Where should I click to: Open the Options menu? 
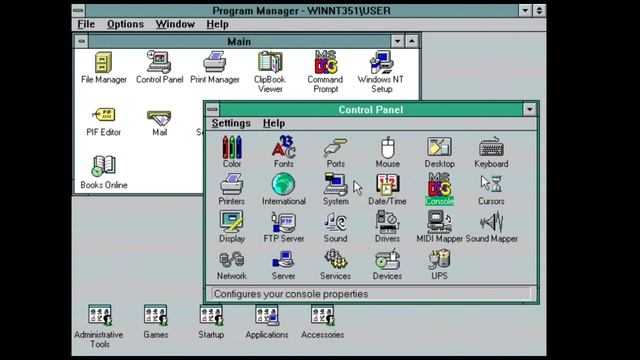[x=125, y=24]
